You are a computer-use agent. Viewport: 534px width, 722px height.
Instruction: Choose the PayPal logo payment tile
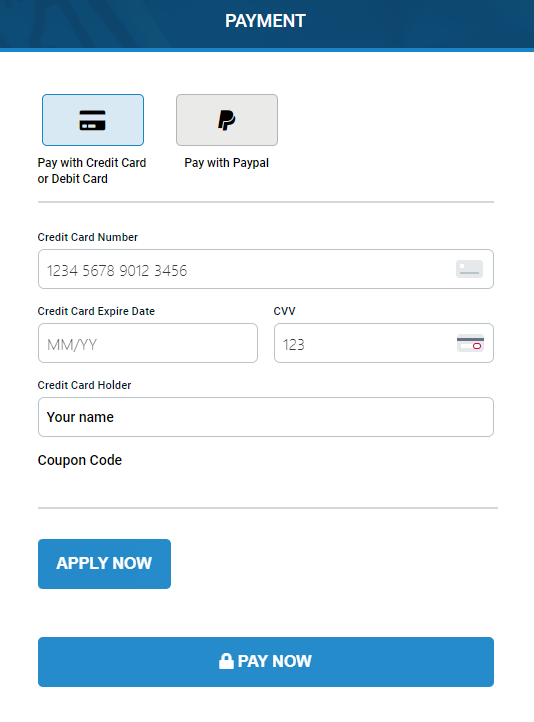point(227,120)
